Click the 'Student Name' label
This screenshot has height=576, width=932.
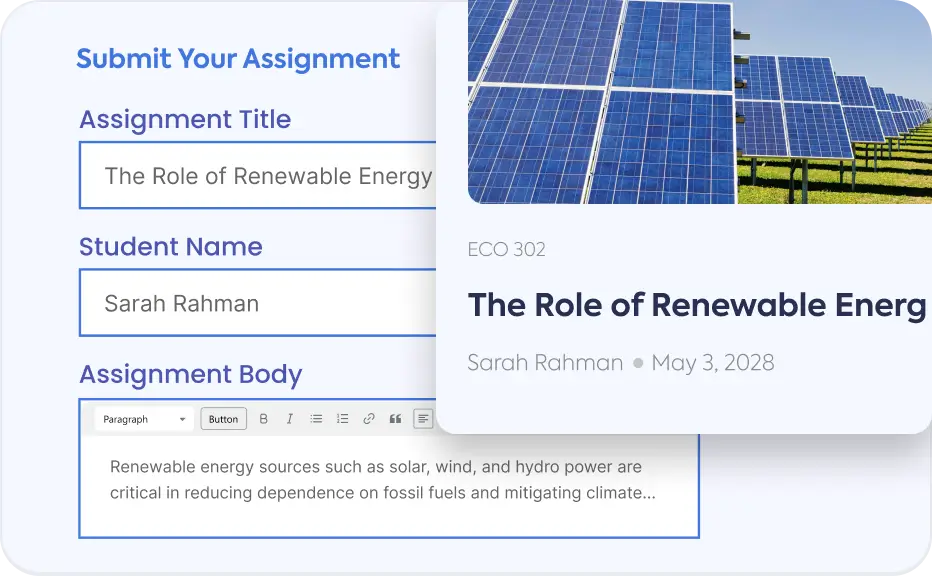click(171, 247)
